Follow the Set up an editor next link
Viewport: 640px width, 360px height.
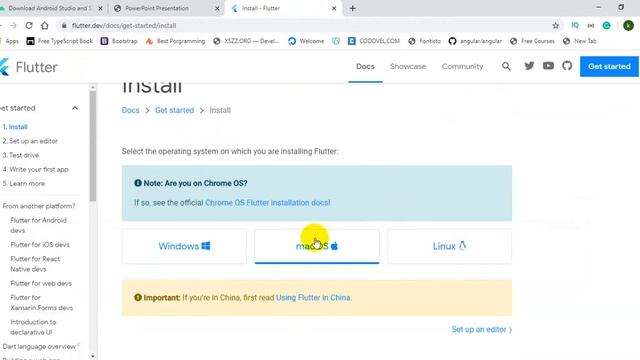[x=482, y=329]
